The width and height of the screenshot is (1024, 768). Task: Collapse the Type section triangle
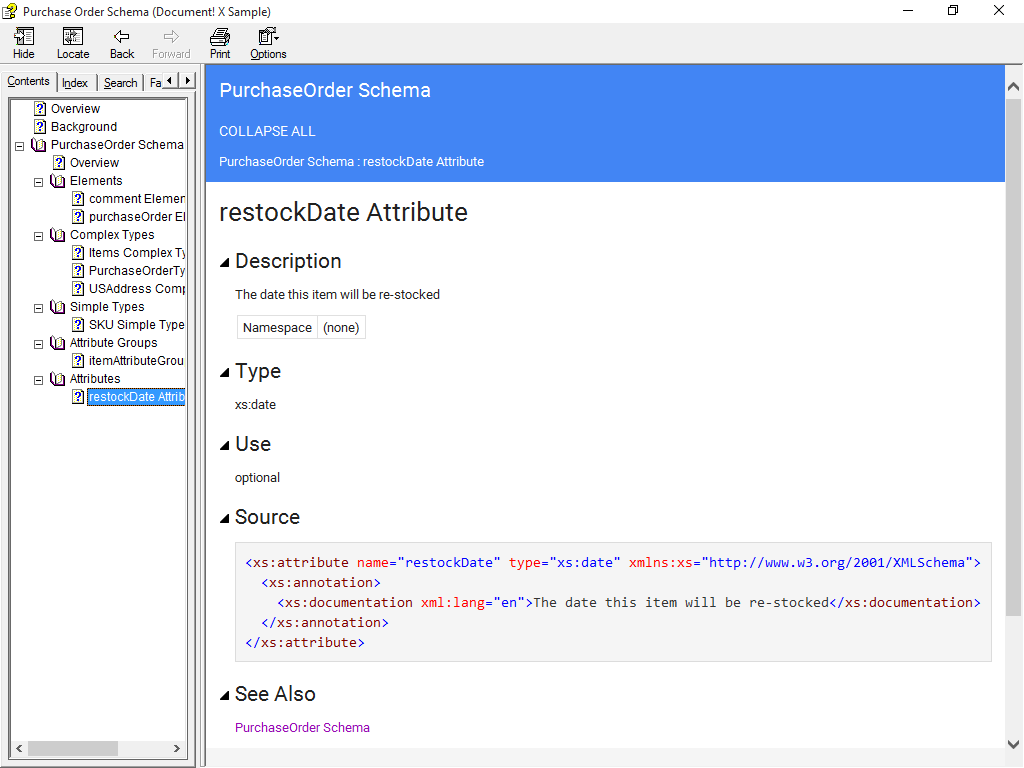coord(225,372)
